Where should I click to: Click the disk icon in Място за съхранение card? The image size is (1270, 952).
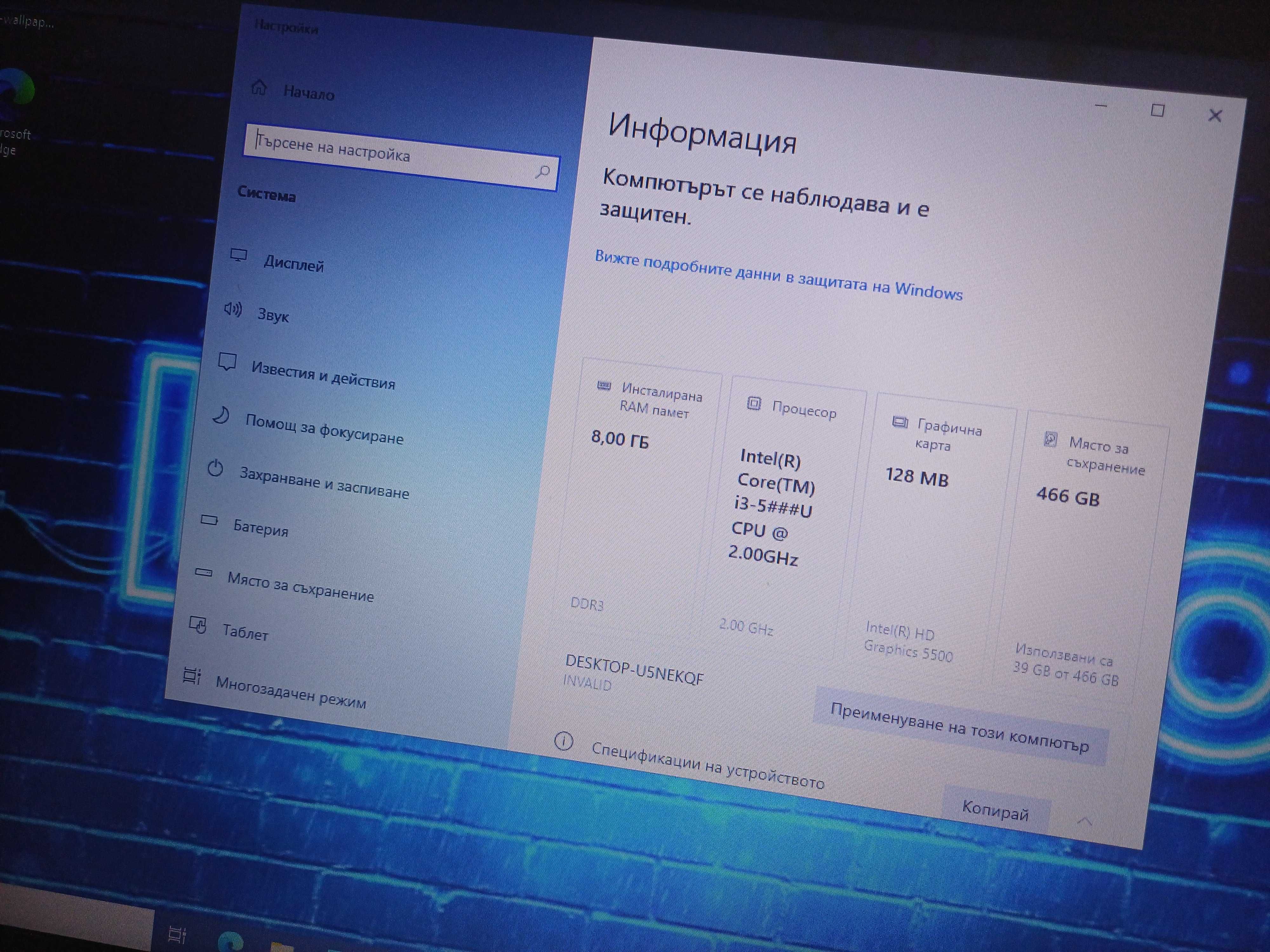click(x=1050, y=440)
